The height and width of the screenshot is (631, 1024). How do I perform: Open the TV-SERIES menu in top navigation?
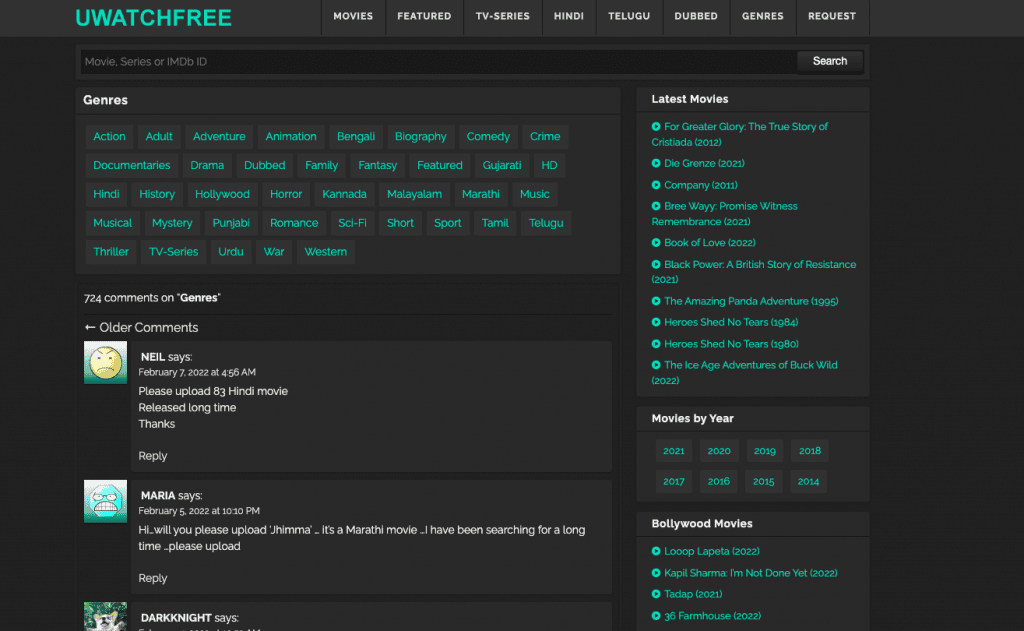pos(502,17)
